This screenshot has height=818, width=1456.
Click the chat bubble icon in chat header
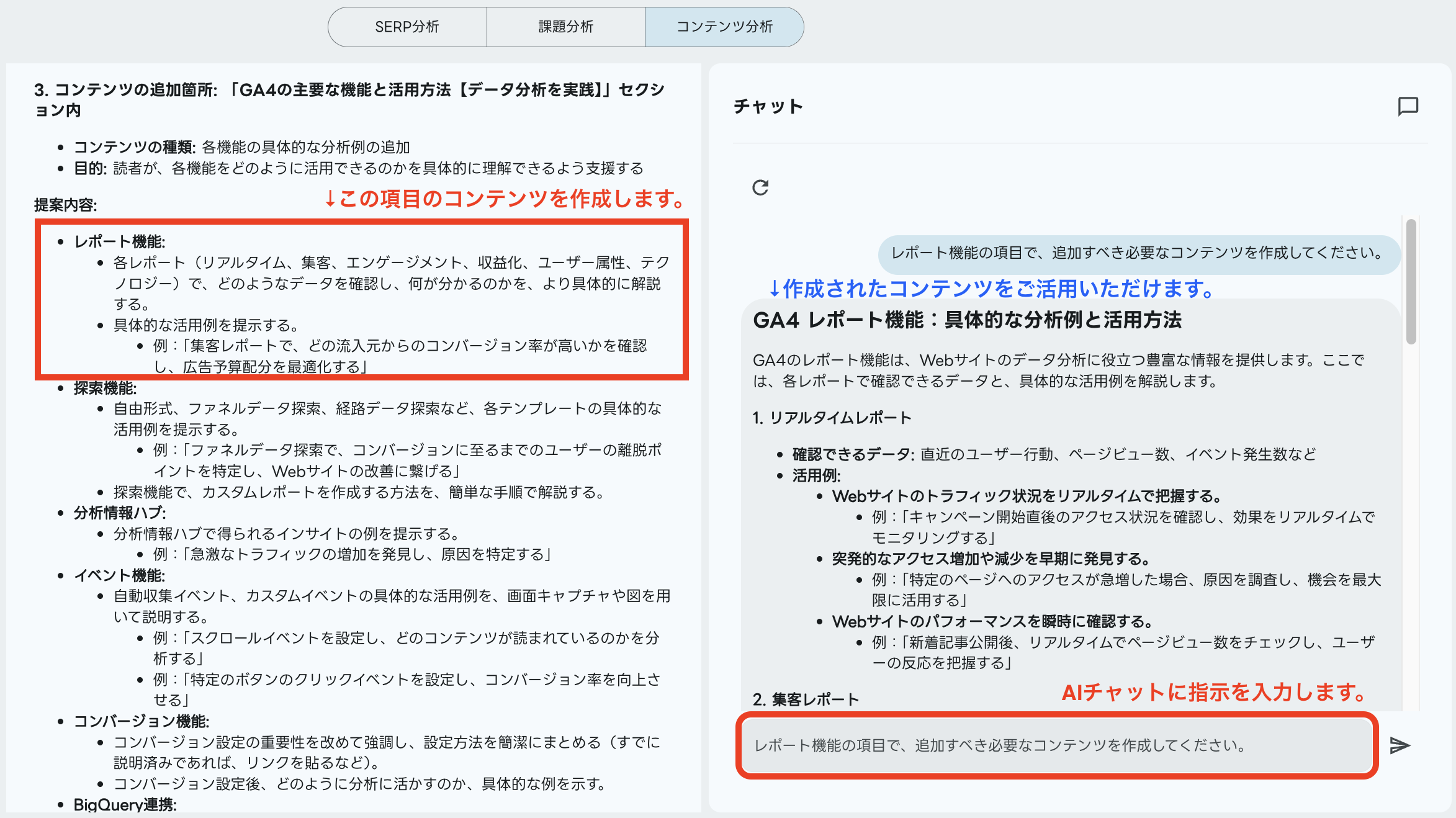tap(1408, 106)
